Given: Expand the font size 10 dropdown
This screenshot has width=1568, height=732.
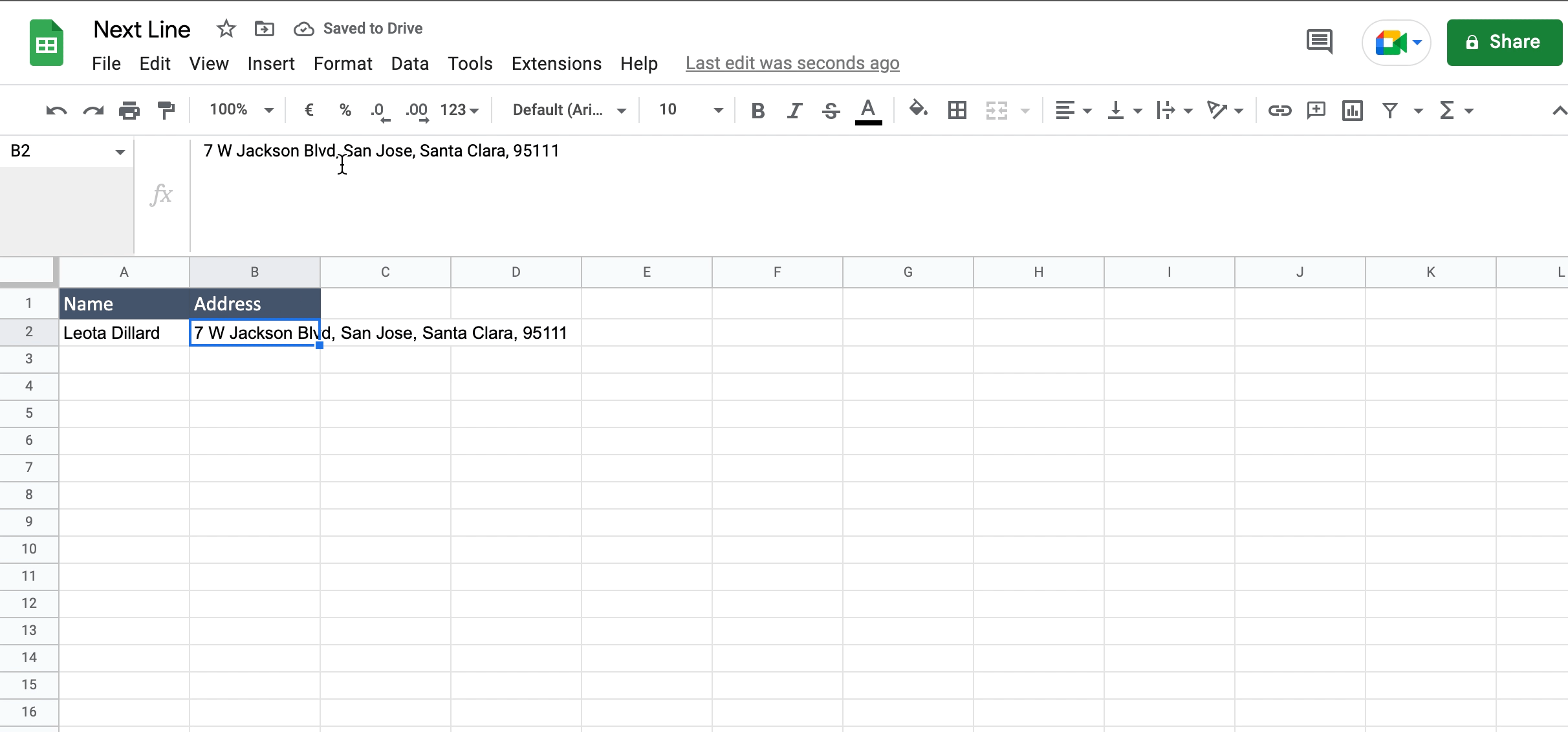Looking at the screenshot, I should pos(690,110).
